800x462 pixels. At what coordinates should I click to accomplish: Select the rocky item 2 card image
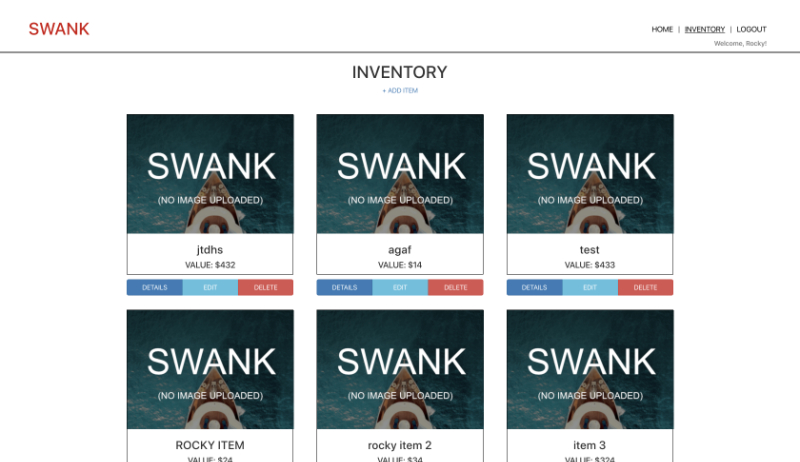pyautogui.click(x=400, y=369)
